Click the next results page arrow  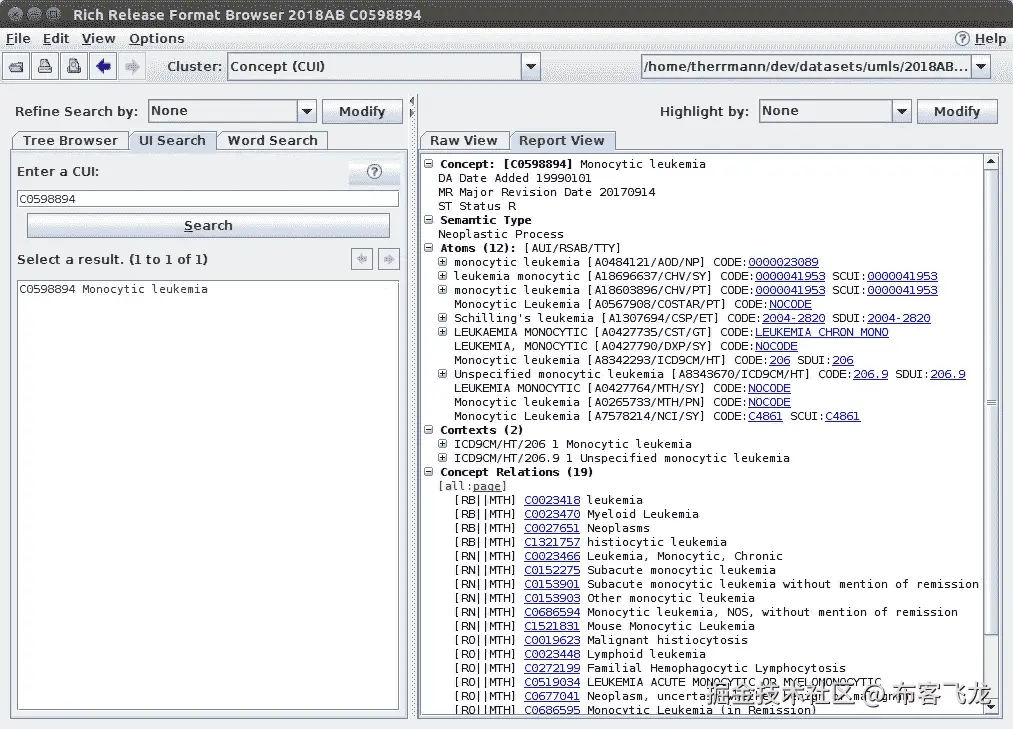(389, 259)
